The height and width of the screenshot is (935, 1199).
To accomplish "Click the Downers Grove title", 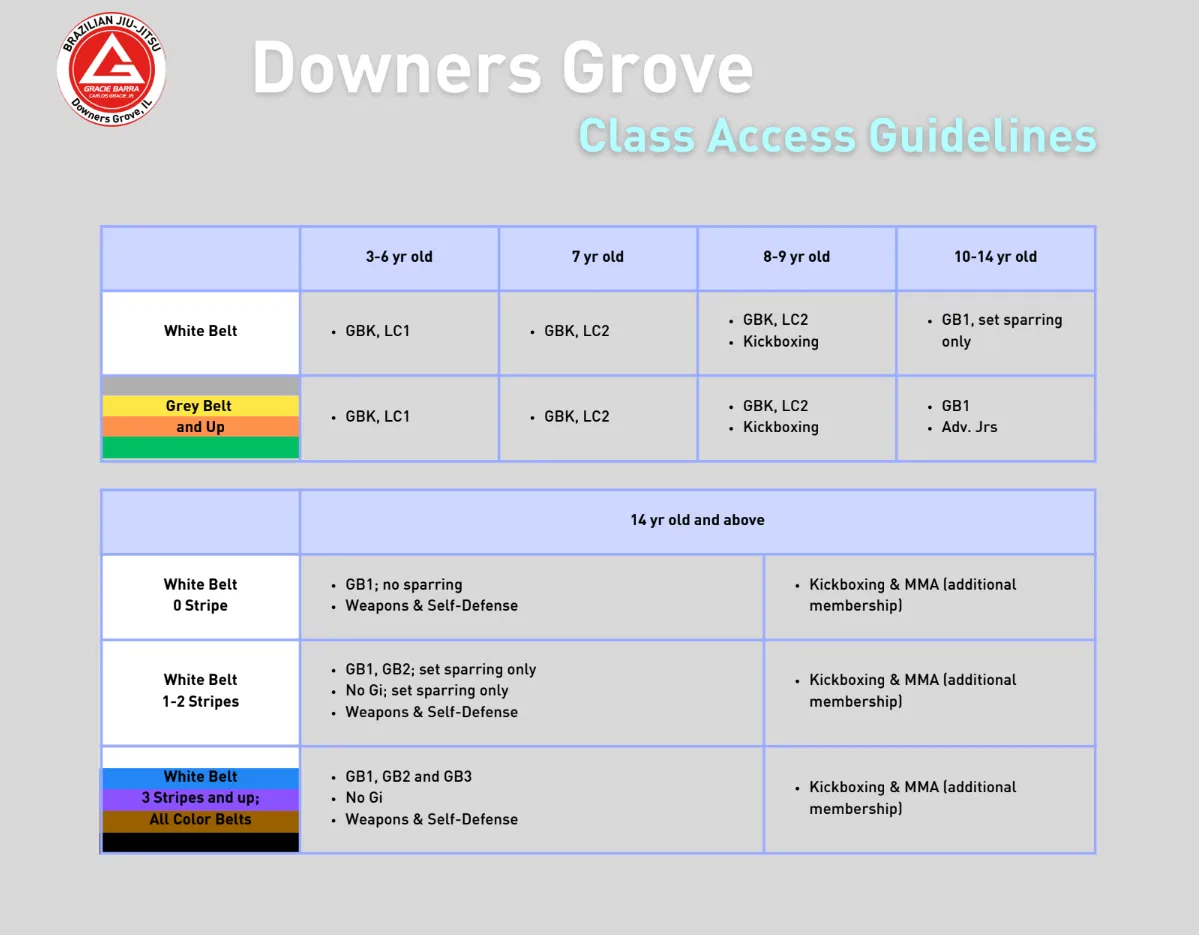I will pyautogui.click(x=503, y=68).
